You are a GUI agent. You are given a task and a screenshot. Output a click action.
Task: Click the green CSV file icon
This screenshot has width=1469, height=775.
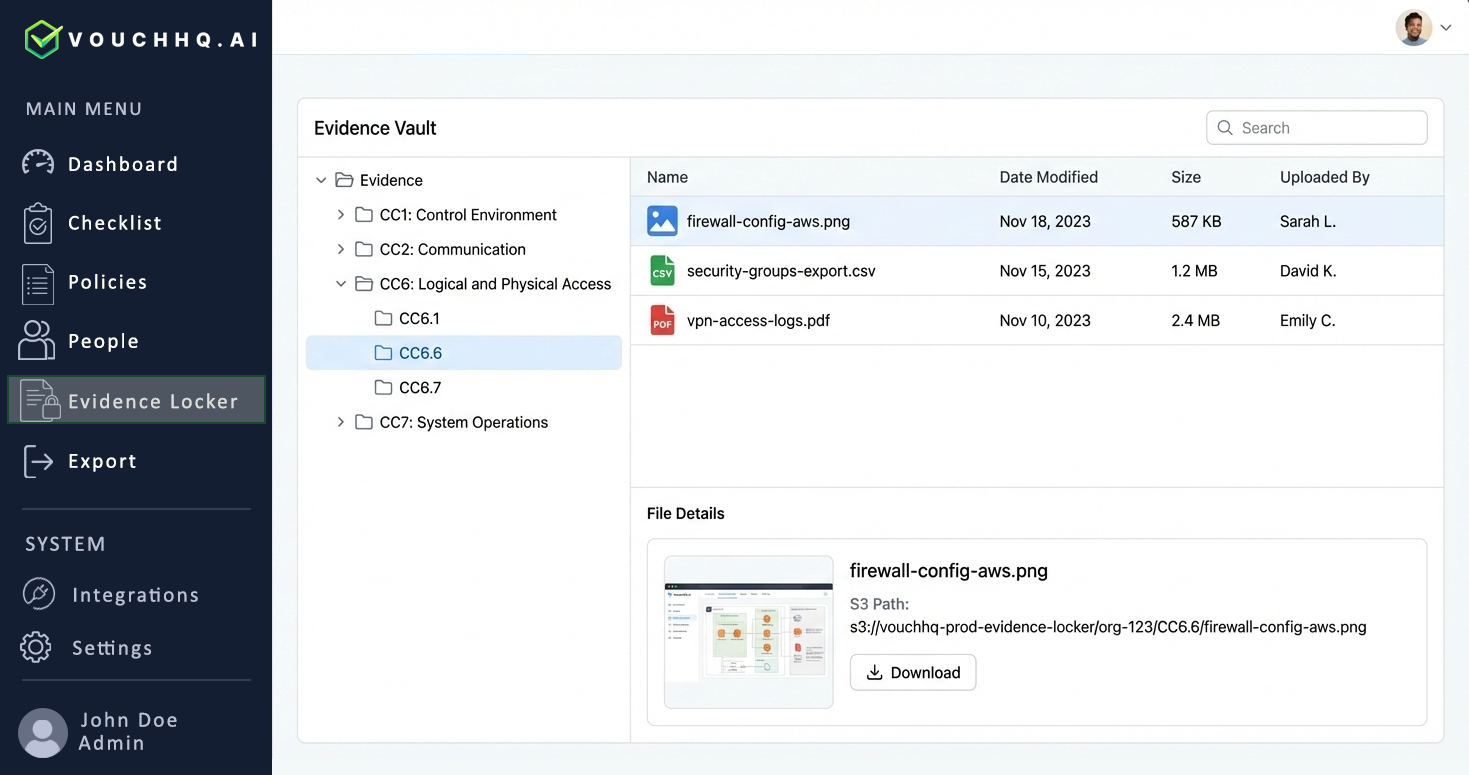click(662, 271)
